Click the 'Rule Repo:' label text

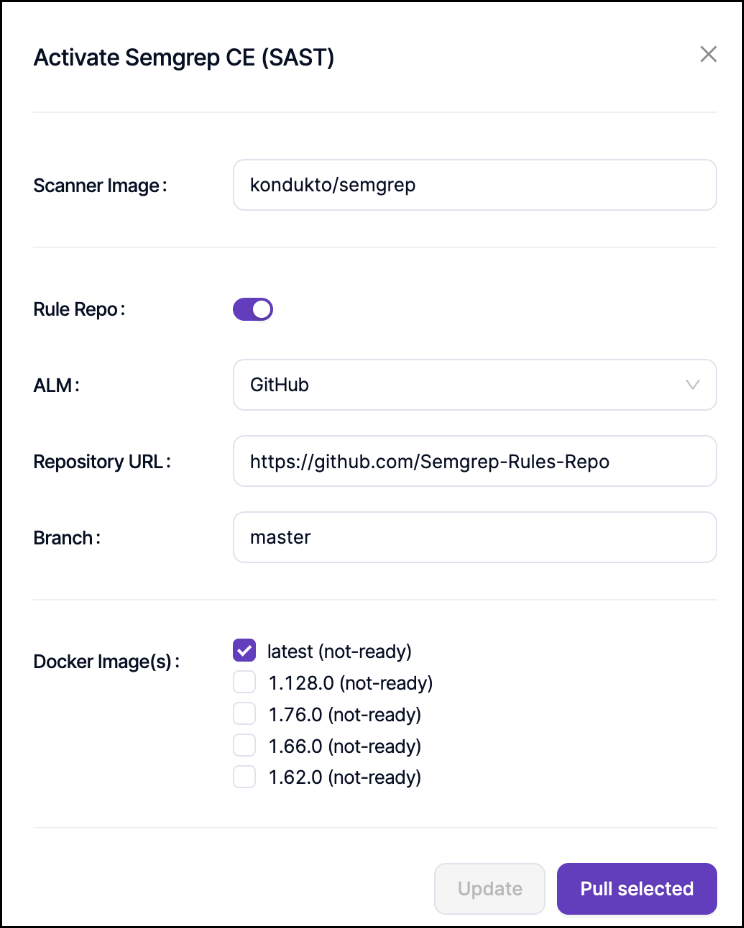tap(79, 309)
